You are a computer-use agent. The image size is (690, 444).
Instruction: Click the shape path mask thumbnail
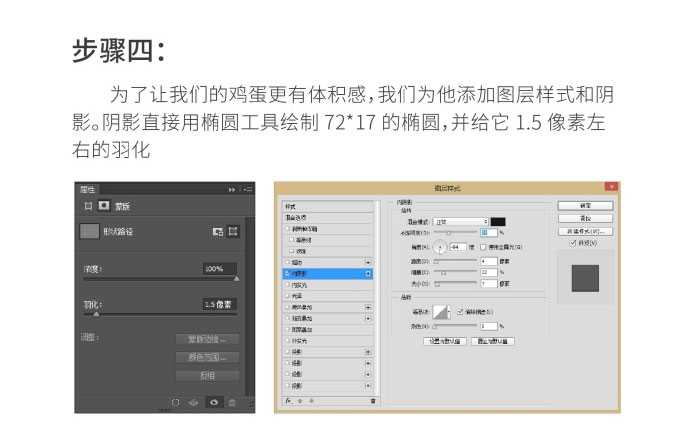89,231
